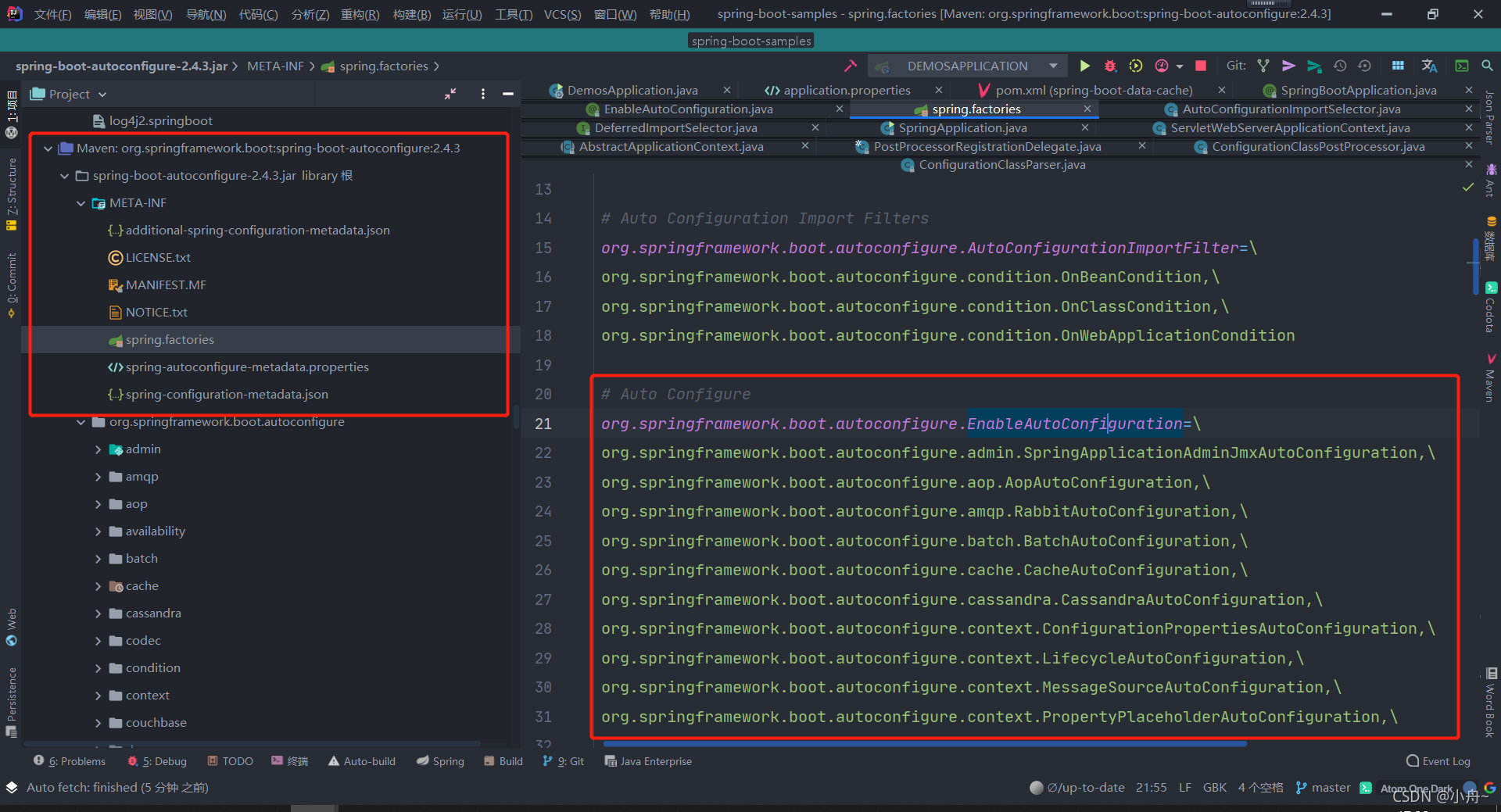Click the GBK file encoding widget
The image size is (1501, 812).
(x=1215, y=788)
